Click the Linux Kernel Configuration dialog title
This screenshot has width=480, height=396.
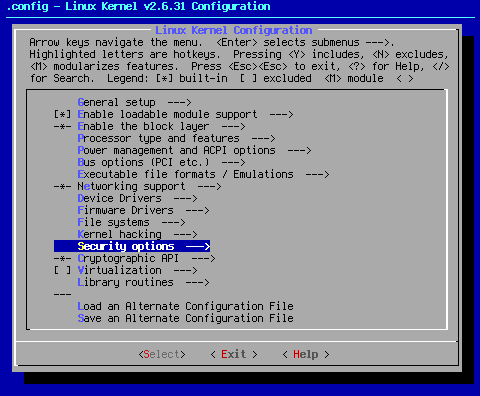[234, 30]
